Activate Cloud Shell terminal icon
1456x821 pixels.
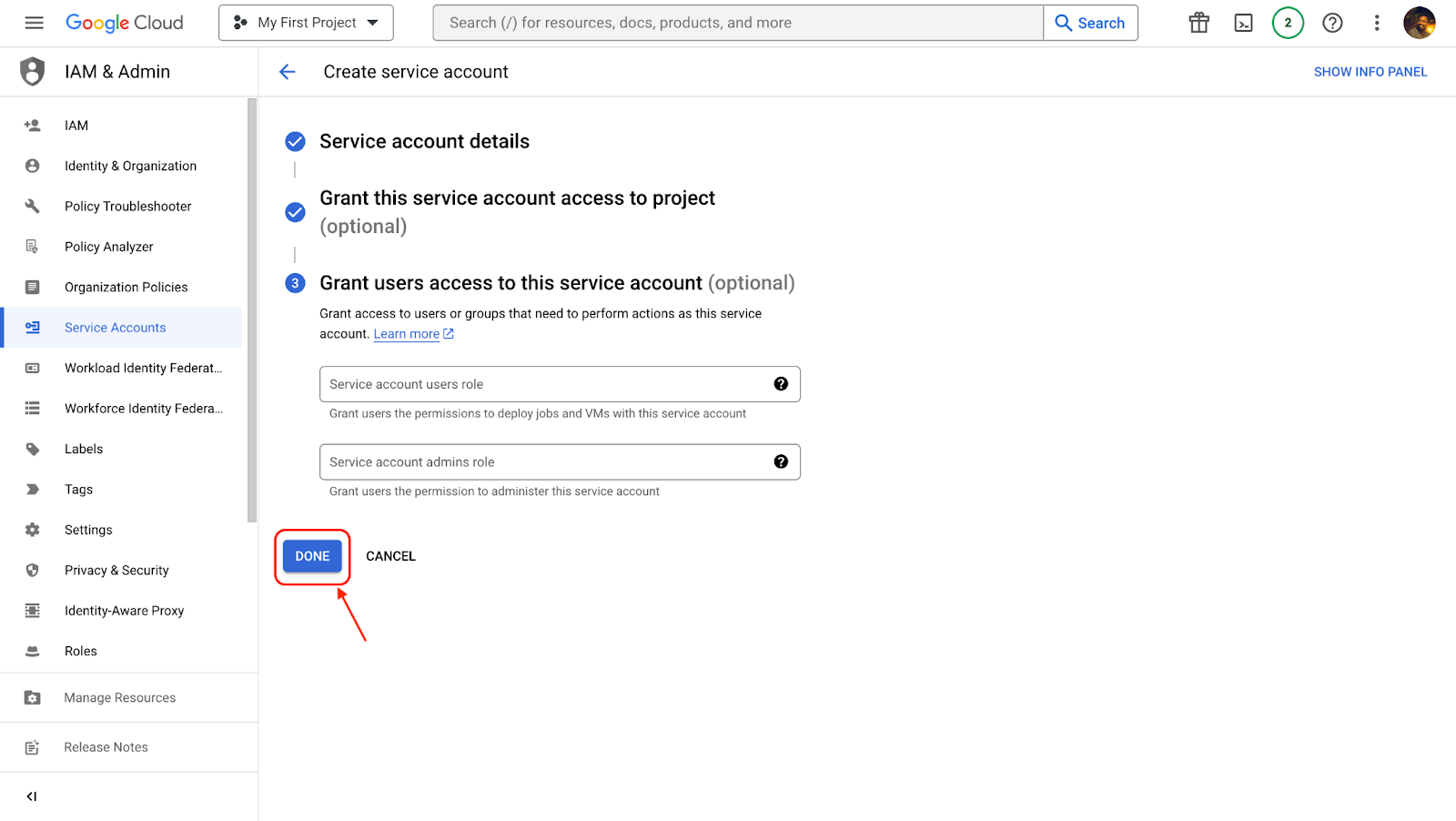point(1243,23)
